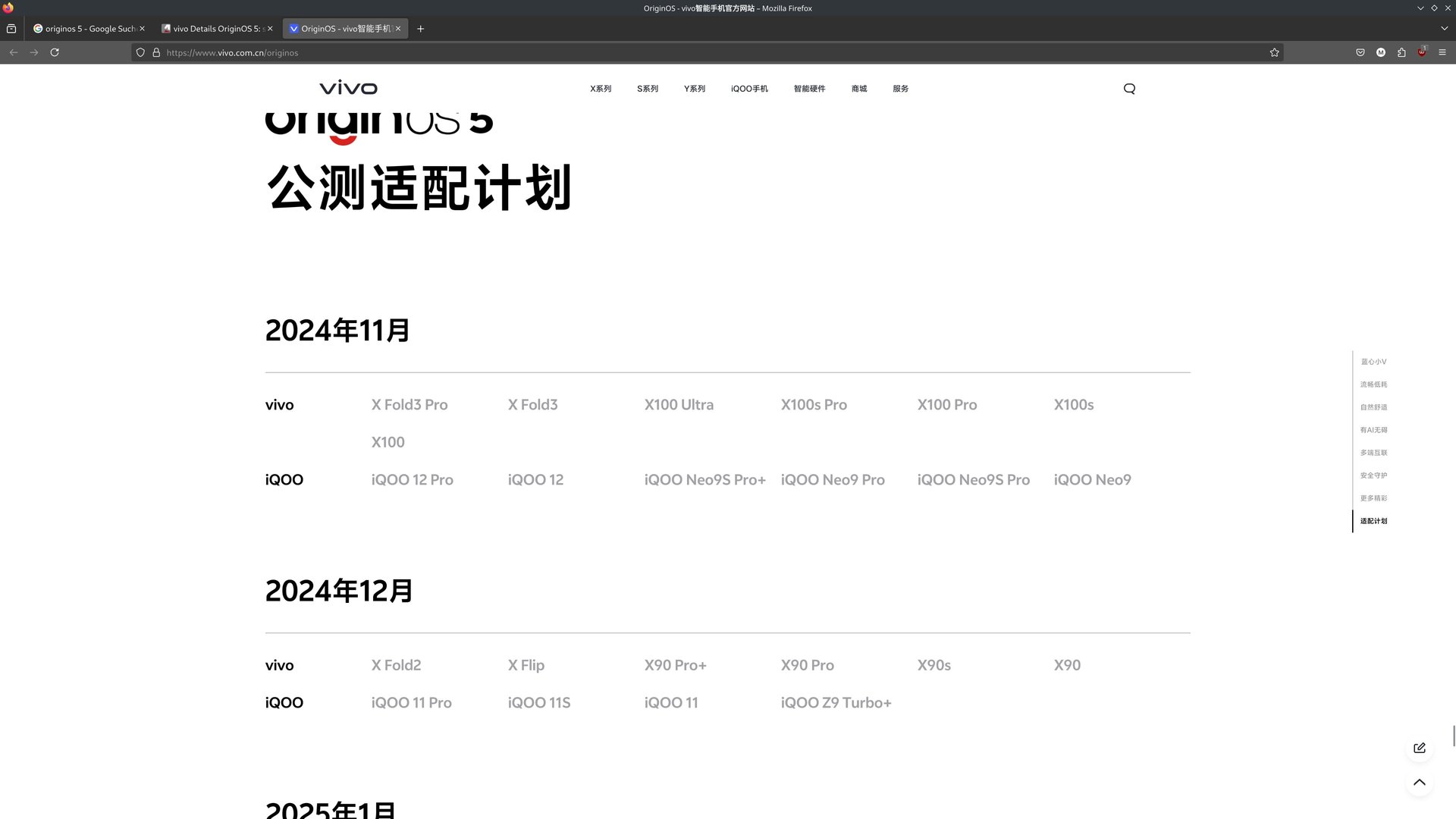Open the X系列 navigation menu
This screenshot has height=819, width=1456.
pyautogui.click(x=600, y=89)
